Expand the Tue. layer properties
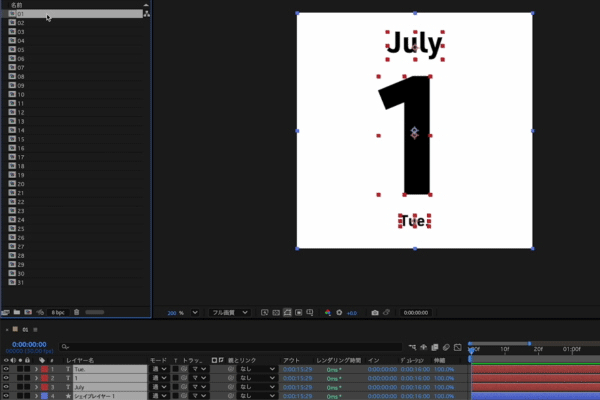Screen dimensions: 600x400 coord(36,369)
